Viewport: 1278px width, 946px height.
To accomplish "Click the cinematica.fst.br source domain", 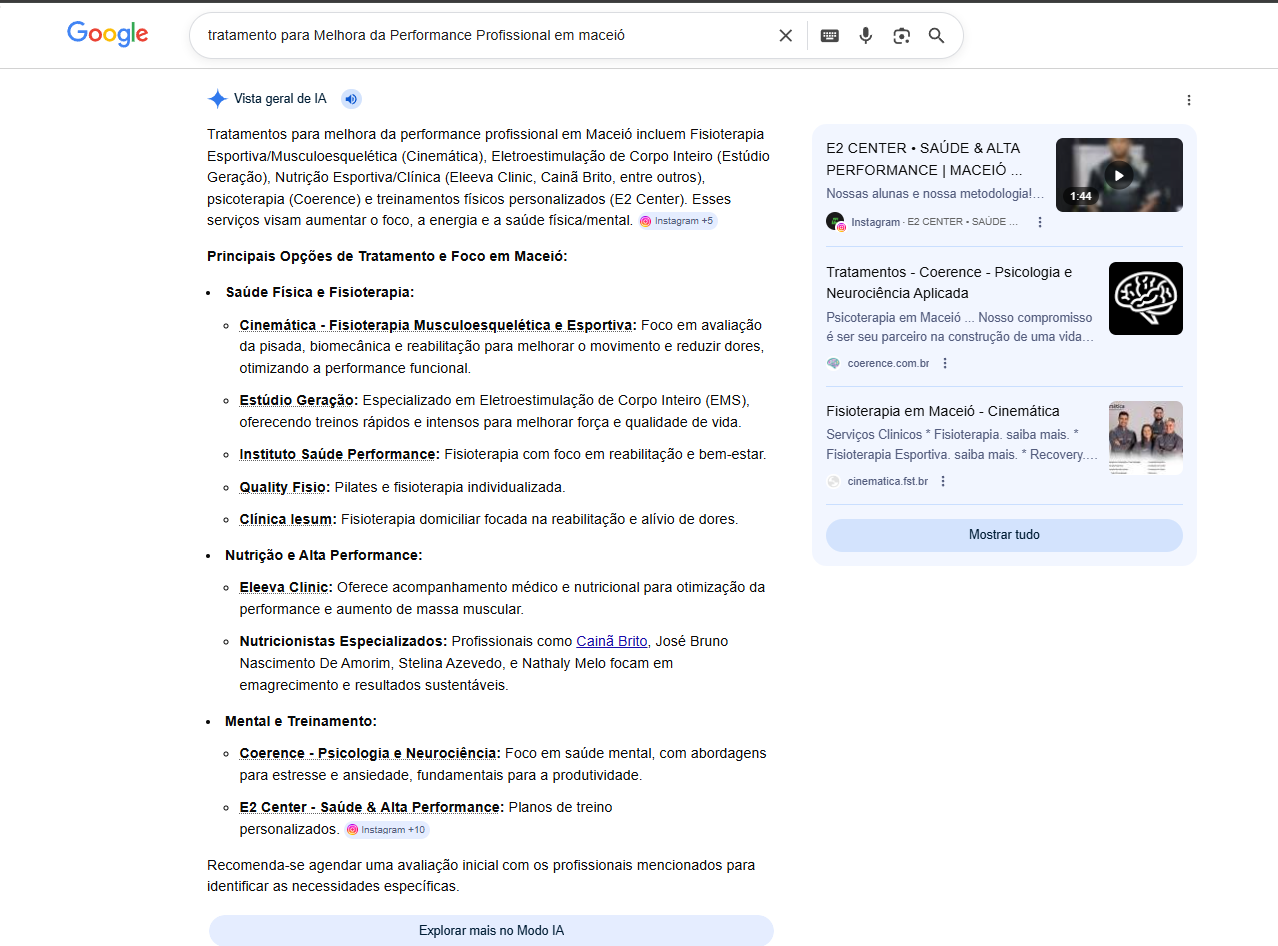I will click(x=887, y=482).
